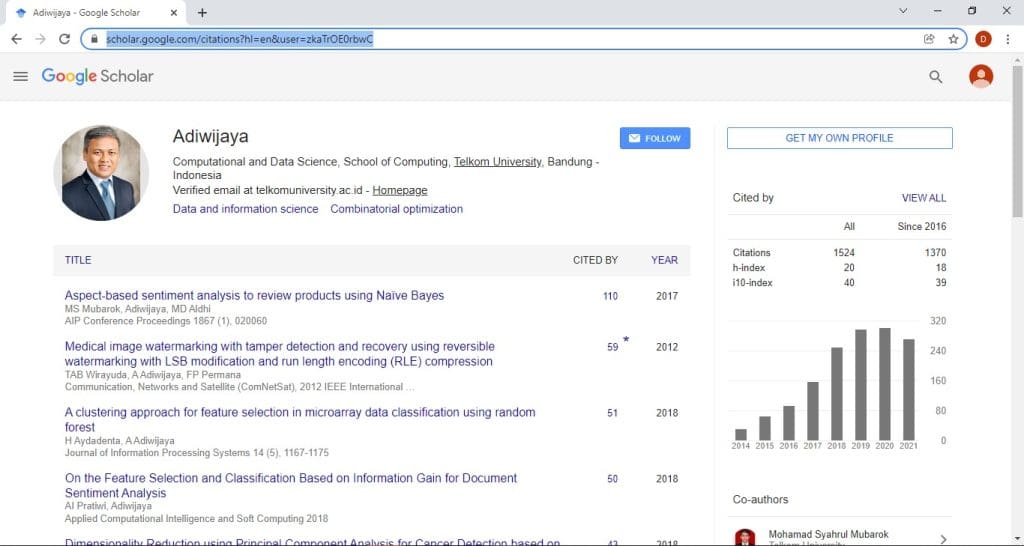The image size is (1024, 546).
Task: Sort publications by the YEAR column header
Action: point(664,260)
